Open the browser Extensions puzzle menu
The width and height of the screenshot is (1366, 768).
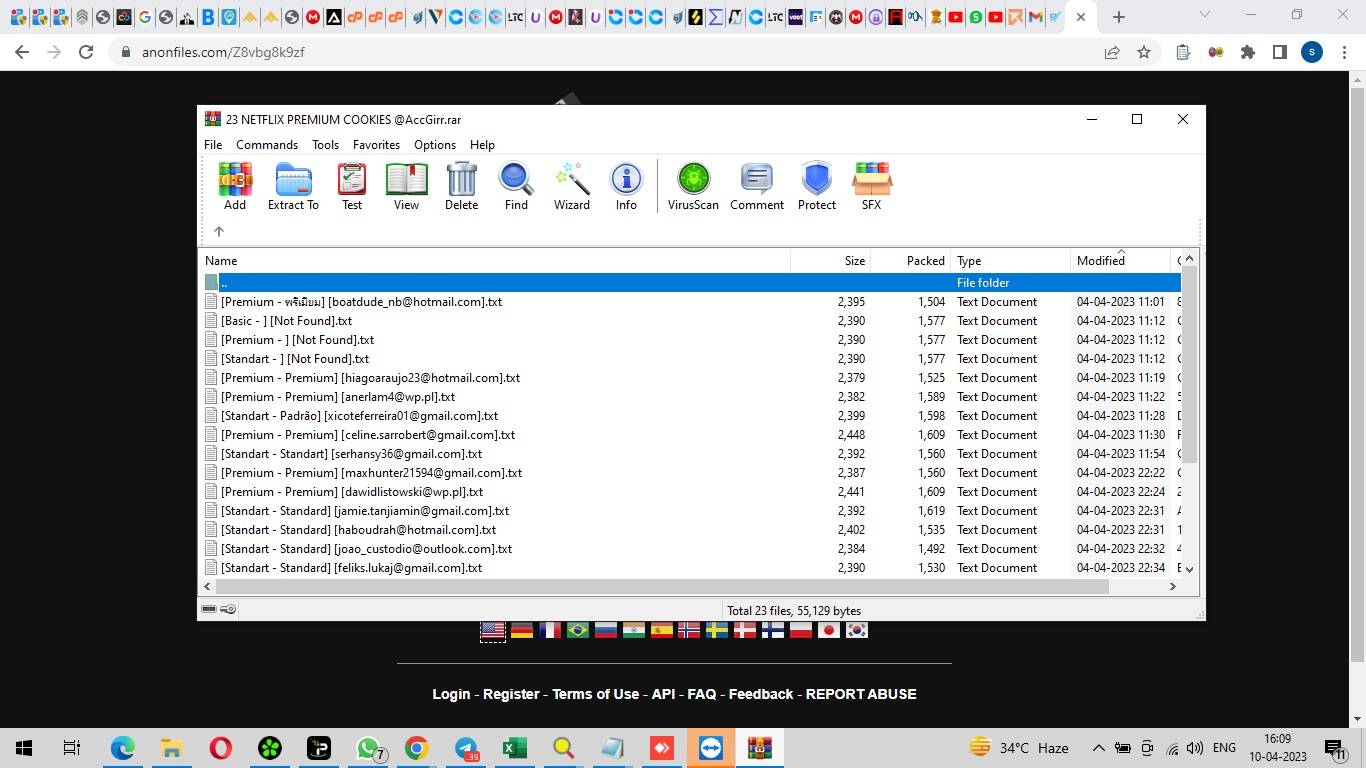tap(1248, 52)
